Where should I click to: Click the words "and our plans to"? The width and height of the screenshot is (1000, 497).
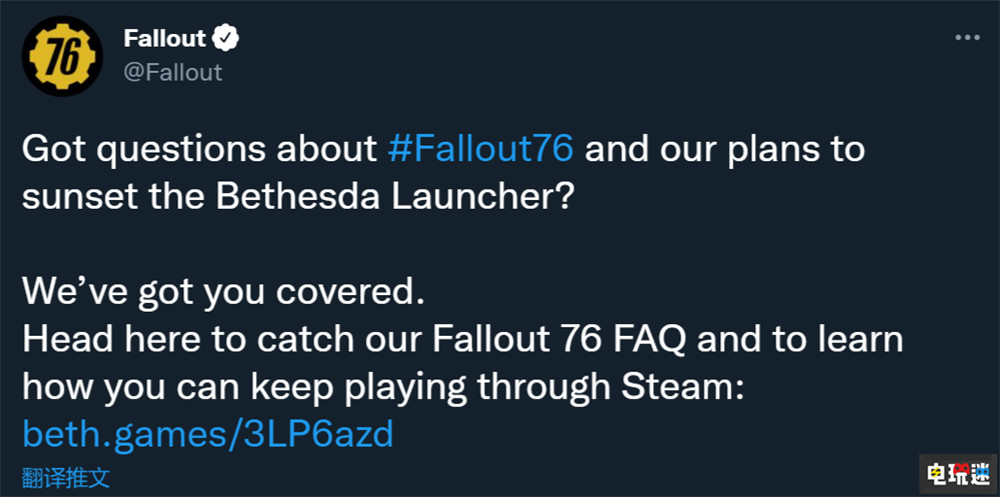(x=724, y=149)
